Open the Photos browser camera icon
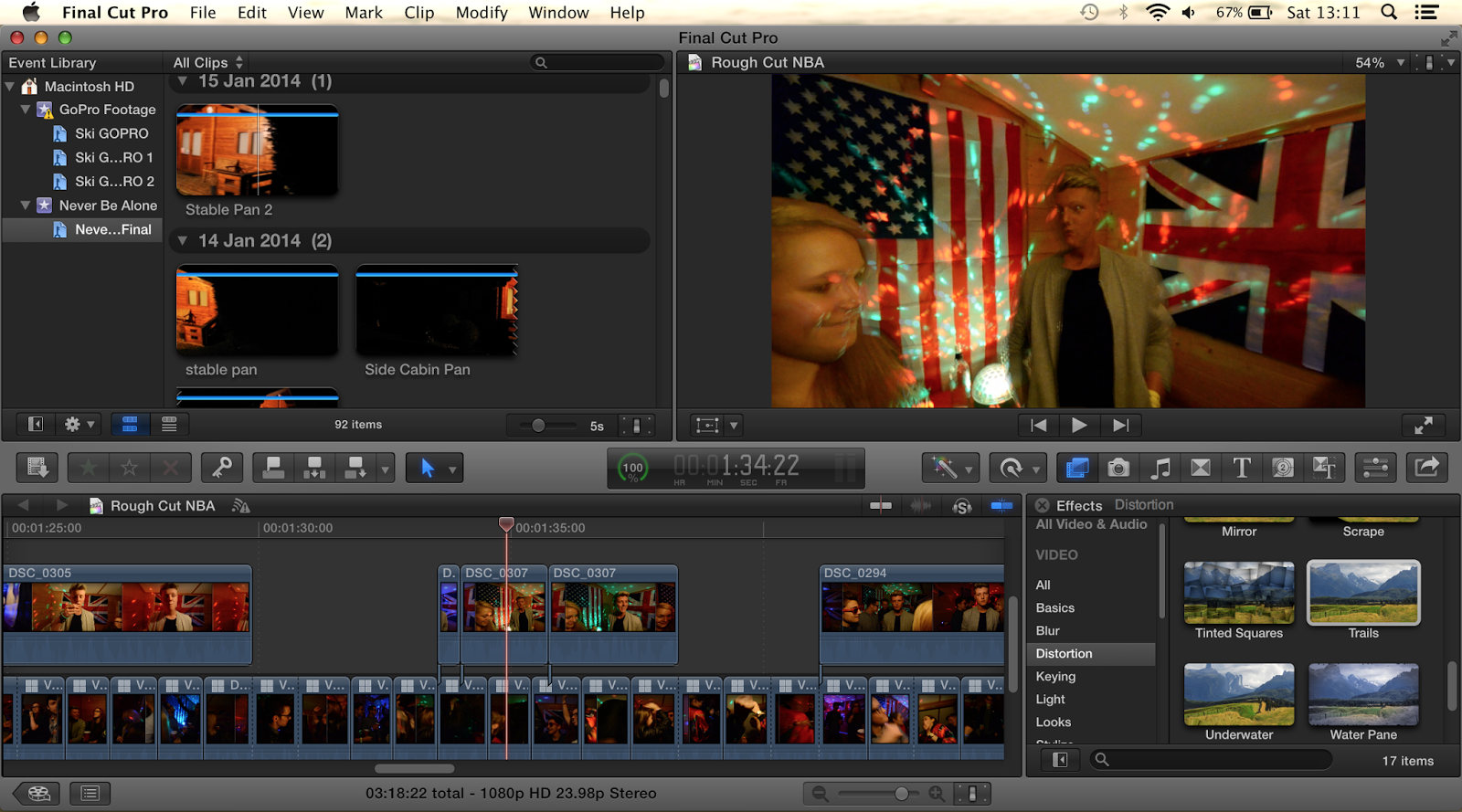Screen dimensions: 1462x812 [1118, 468]
